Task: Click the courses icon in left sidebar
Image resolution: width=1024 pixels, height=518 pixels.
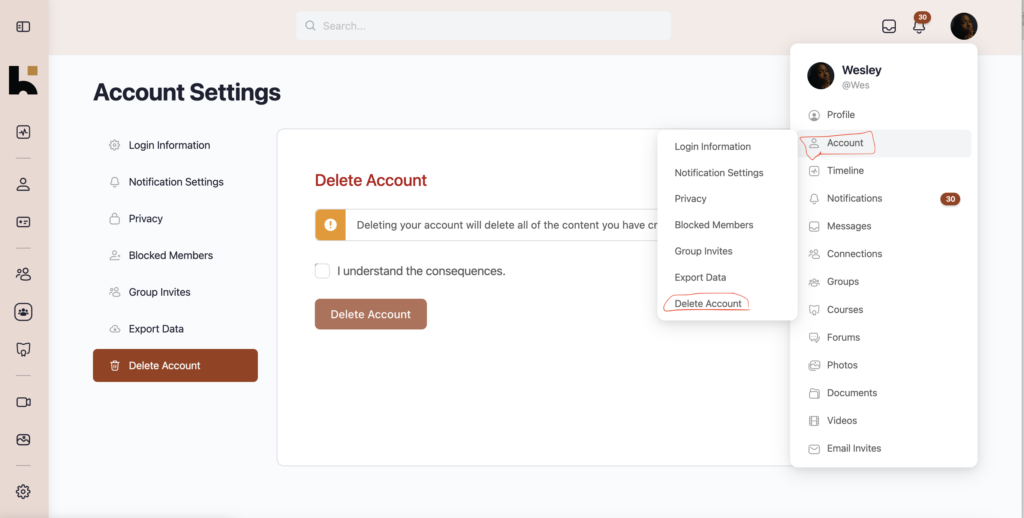Action: 23,349
